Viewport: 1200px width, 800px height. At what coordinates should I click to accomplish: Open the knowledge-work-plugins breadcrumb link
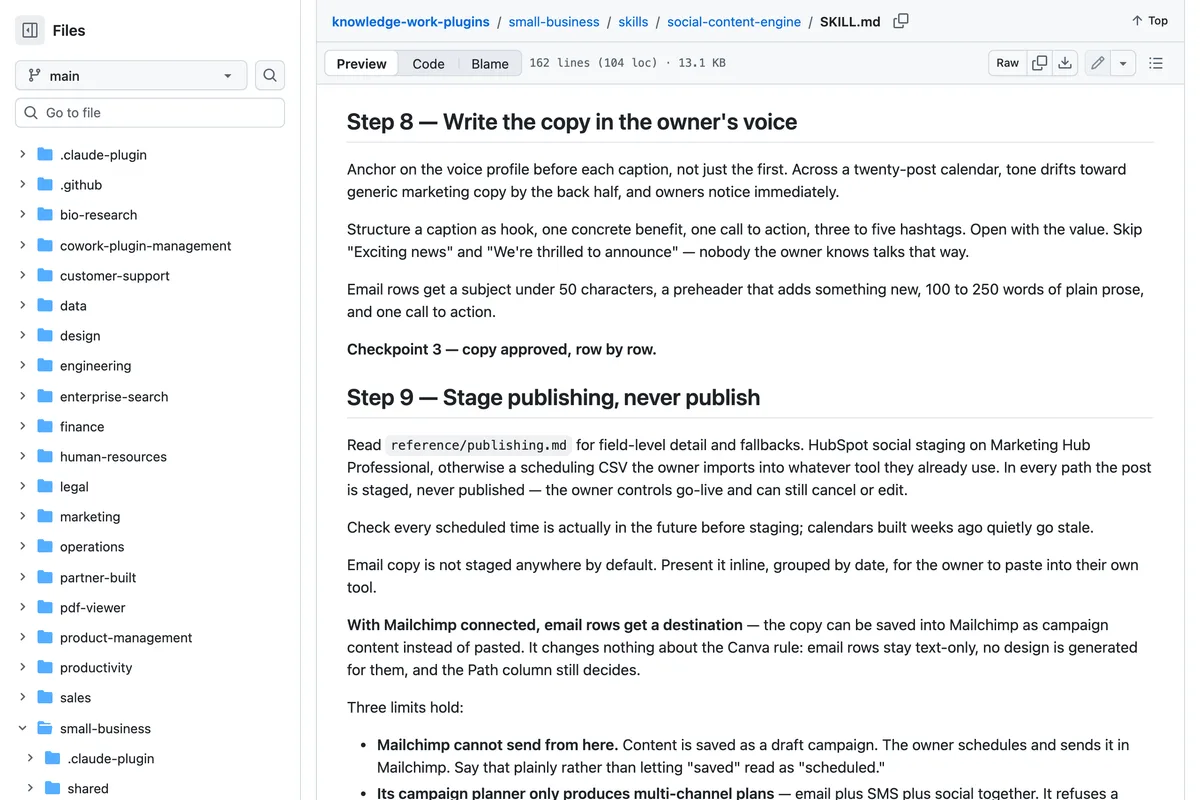coord(411,21)
